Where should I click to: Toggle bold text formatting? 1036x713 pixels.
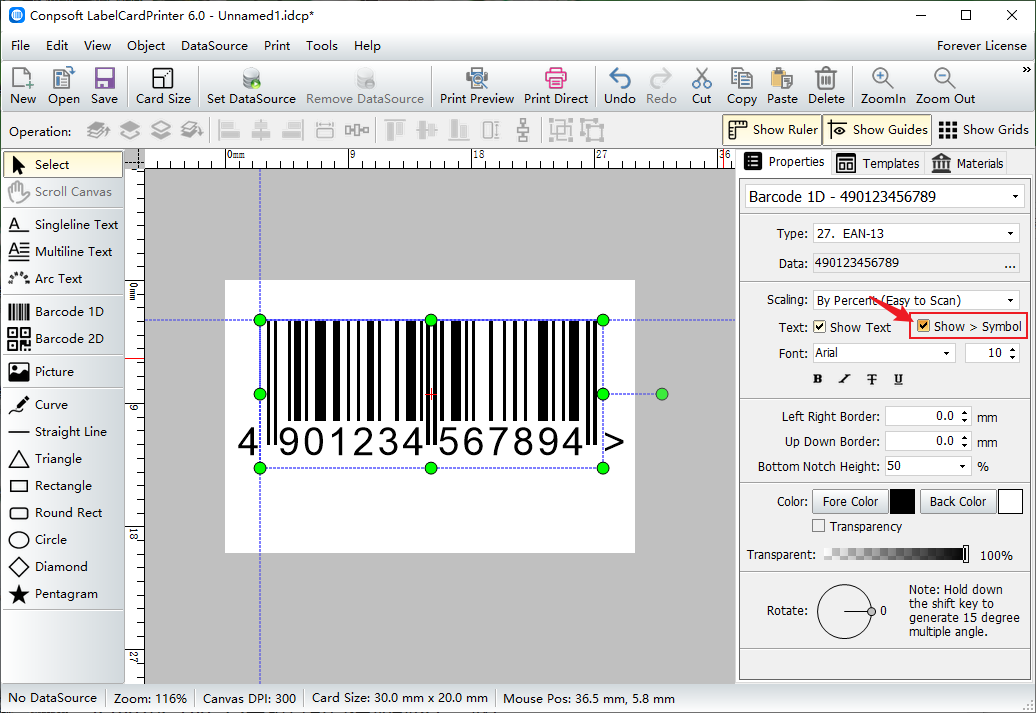coord(818,379)
